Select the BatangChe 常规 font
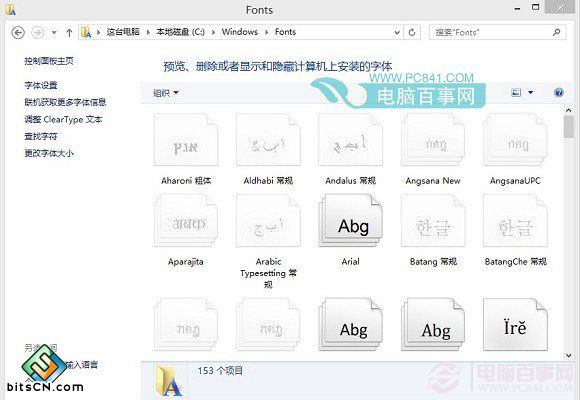 tap(515, 230)
